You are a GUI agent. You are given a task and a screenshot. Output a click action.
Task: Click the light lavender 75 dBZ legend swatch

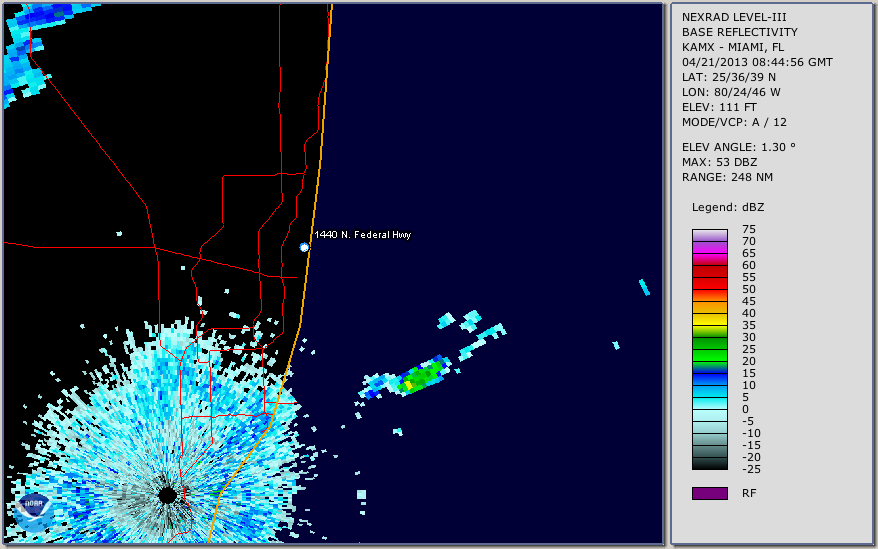tap(709, 235)
